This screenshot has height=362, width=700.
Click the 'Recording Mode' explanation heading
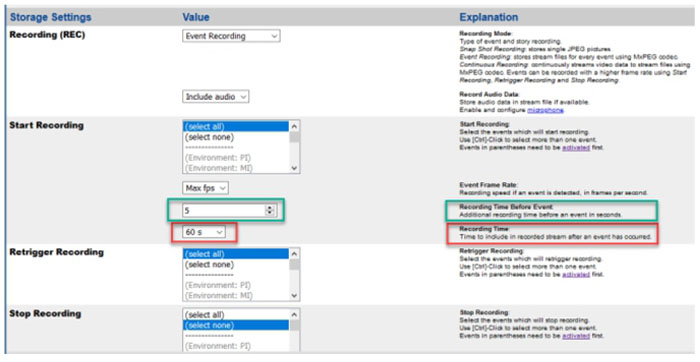(485, 33)
